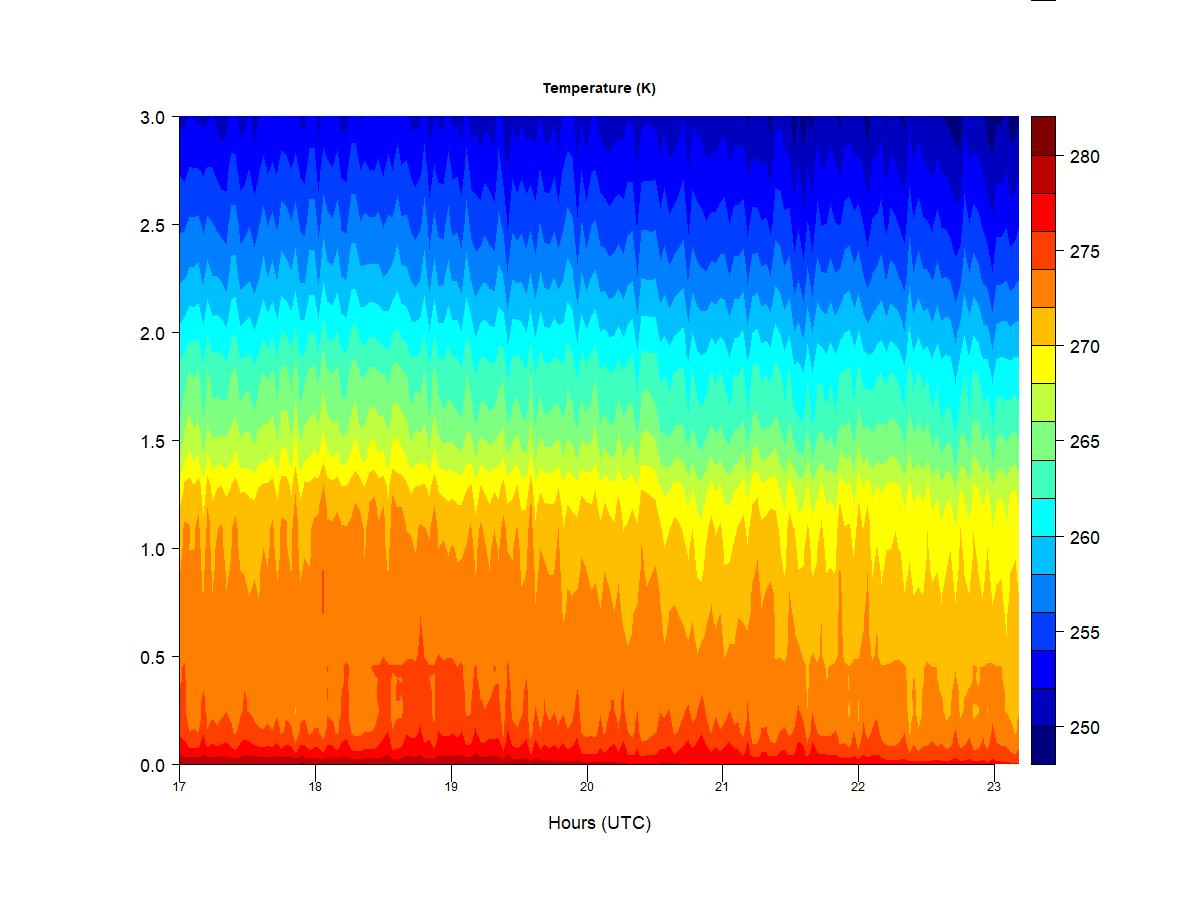Click the "Temperature (K)" plot title

click(x=599, y=88)
